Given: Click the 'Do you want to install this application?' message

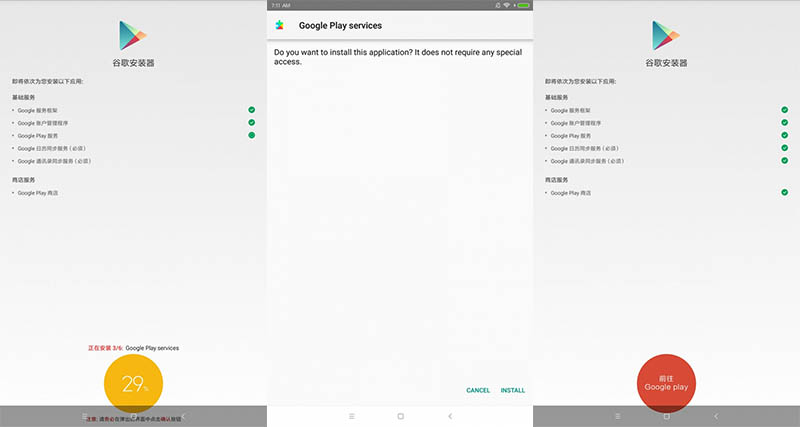Looking at the screenshot, I should 398,57.
